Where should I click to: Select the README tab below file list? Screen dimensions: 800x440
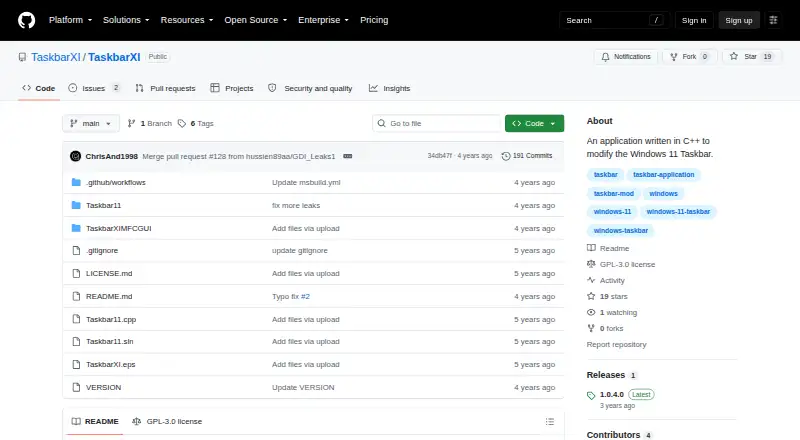pyautogui.click(x=95, y=422)
